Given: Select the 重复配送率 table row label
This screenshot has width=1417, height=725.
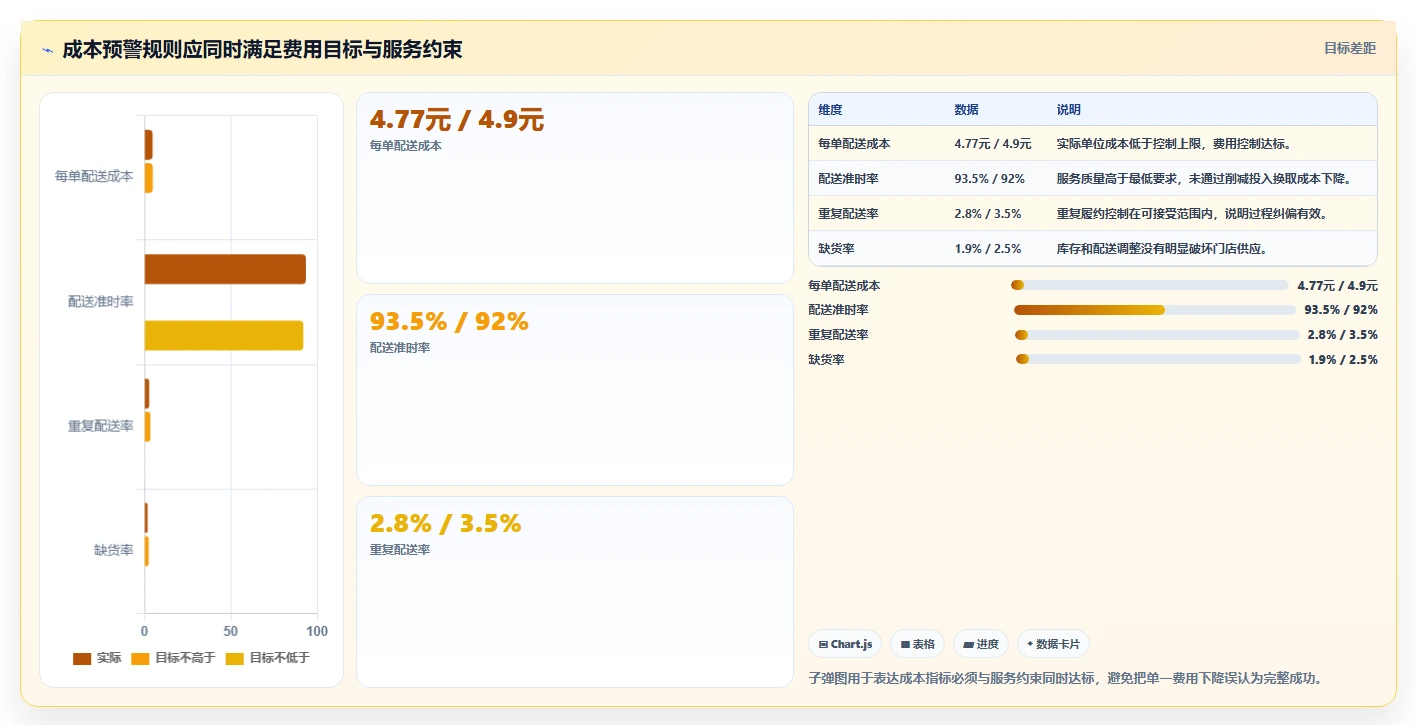Looking at the screenshot, I should (x=848, y=214).
